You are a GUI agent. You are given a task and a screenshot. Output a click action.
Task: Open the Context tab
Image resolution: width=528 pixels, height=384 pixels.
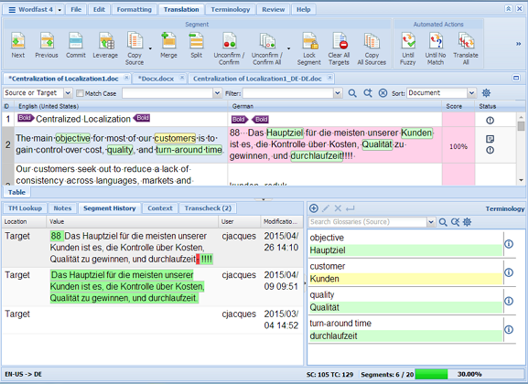[160, 208]
